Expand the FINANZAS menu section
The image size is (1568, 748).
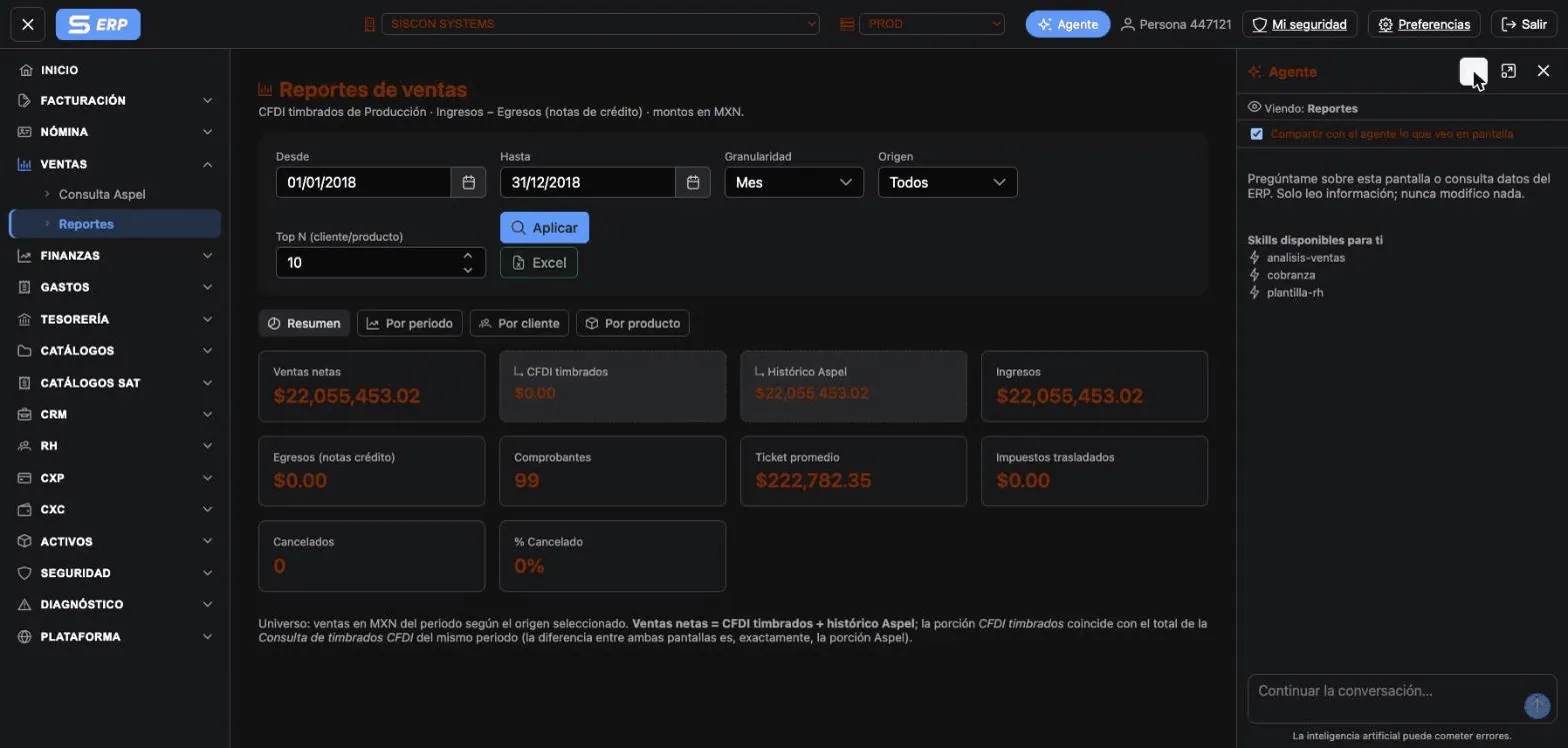pyautogui.click(x=115, y=256)
